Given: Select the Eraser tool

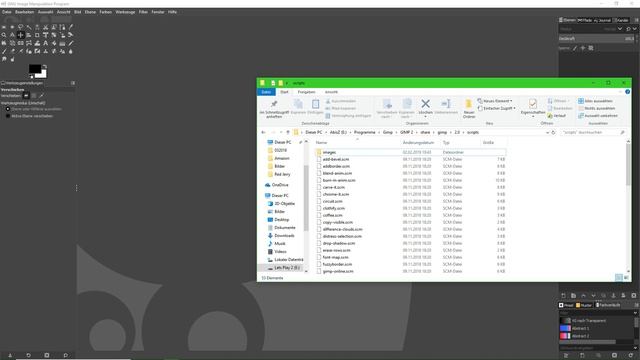Looking at the screenshot, I should tap(12, 51).
